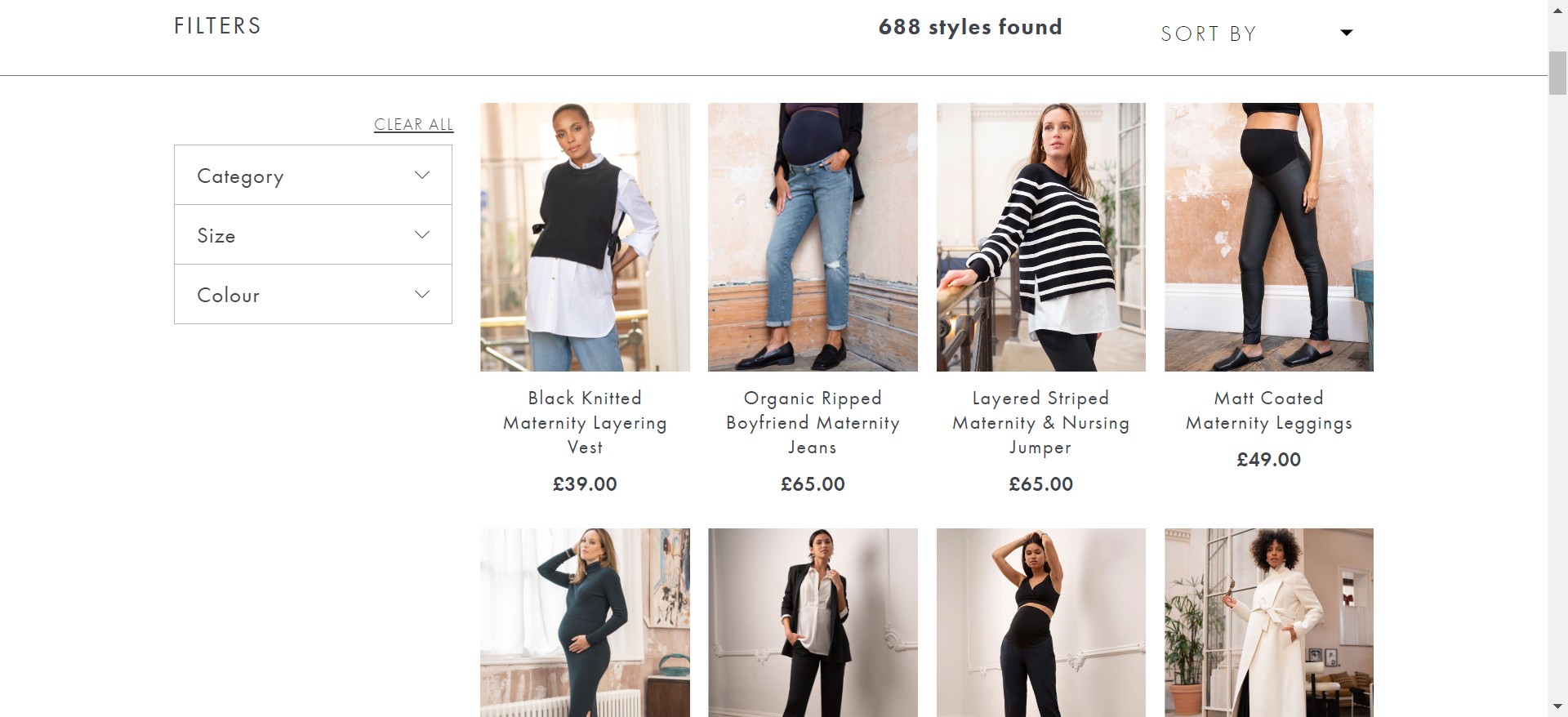Expand the Category filter
The image size is (1568, 717).
313,176
